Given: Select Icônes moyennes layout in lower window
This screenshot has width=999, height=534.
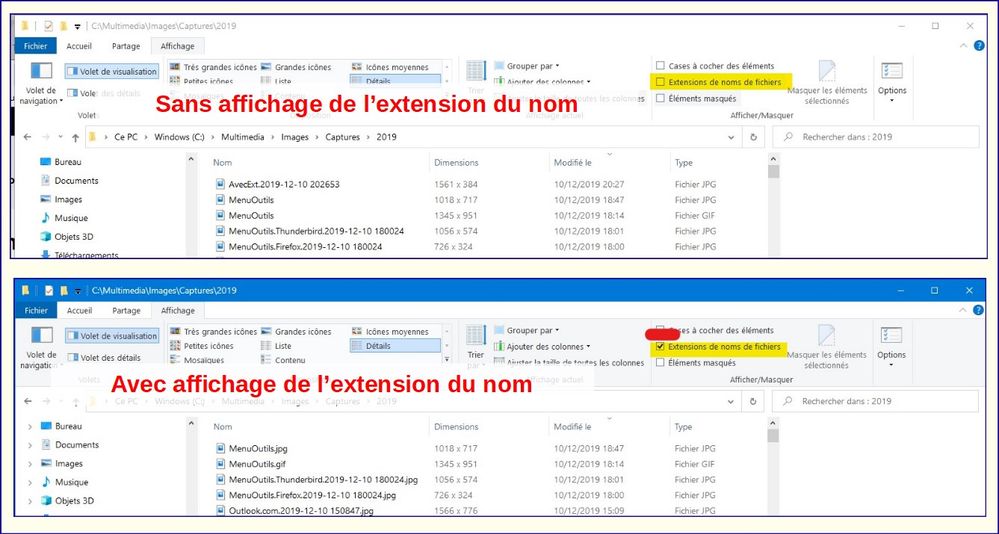Looking at the screenshot, I should (391, 331).
